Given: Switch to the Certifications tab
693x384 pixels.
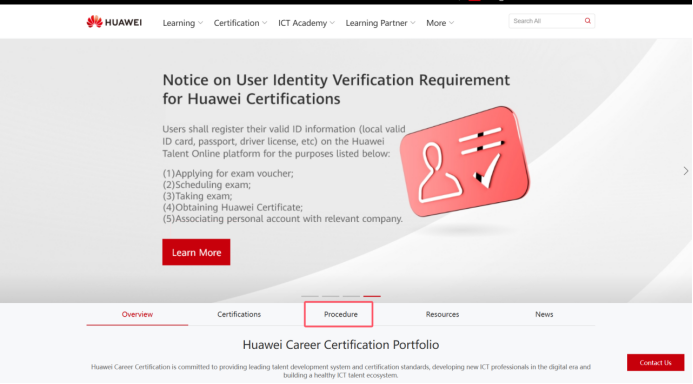Looking at the screenshot, I should 239,314.
